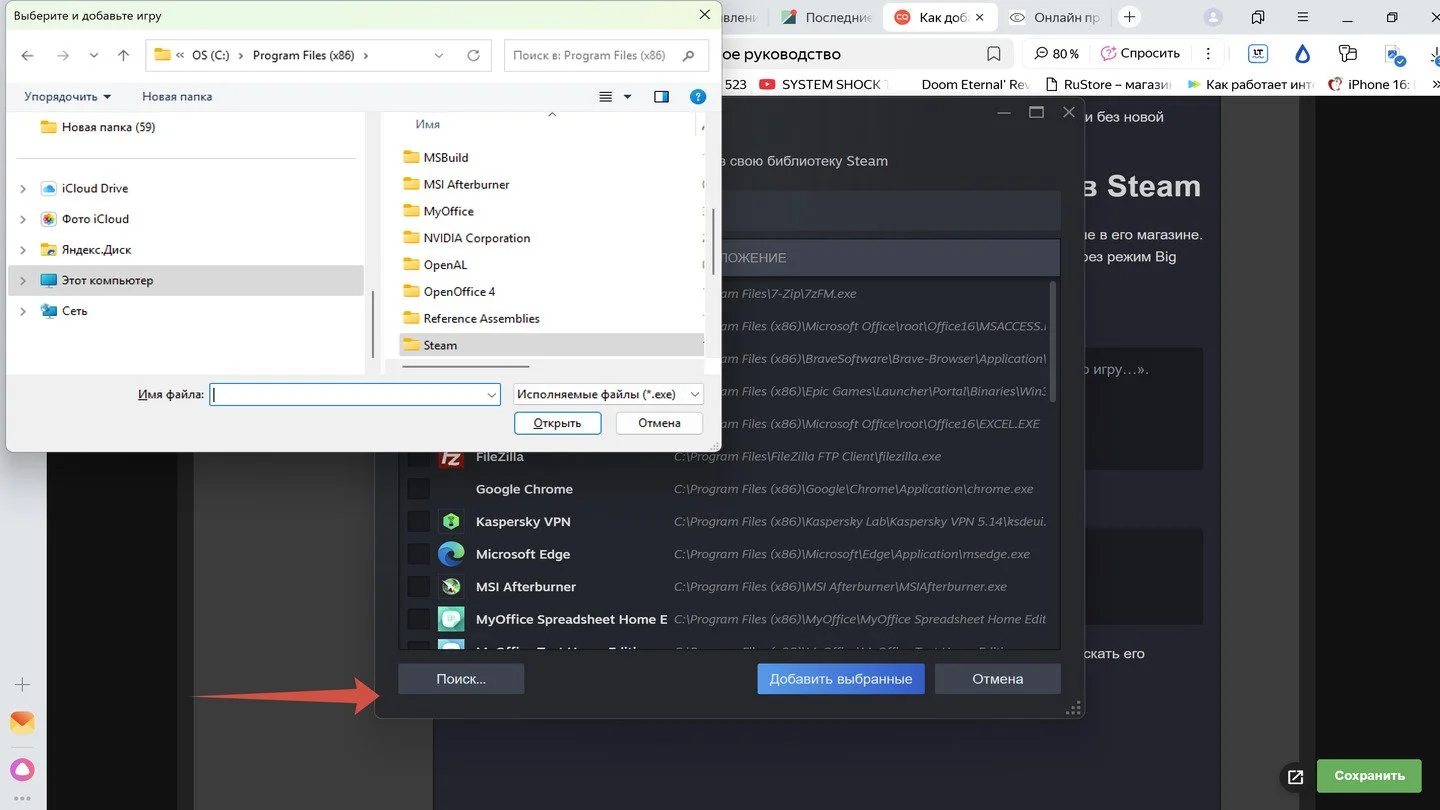Open the browser three-dot menu

1208,54
